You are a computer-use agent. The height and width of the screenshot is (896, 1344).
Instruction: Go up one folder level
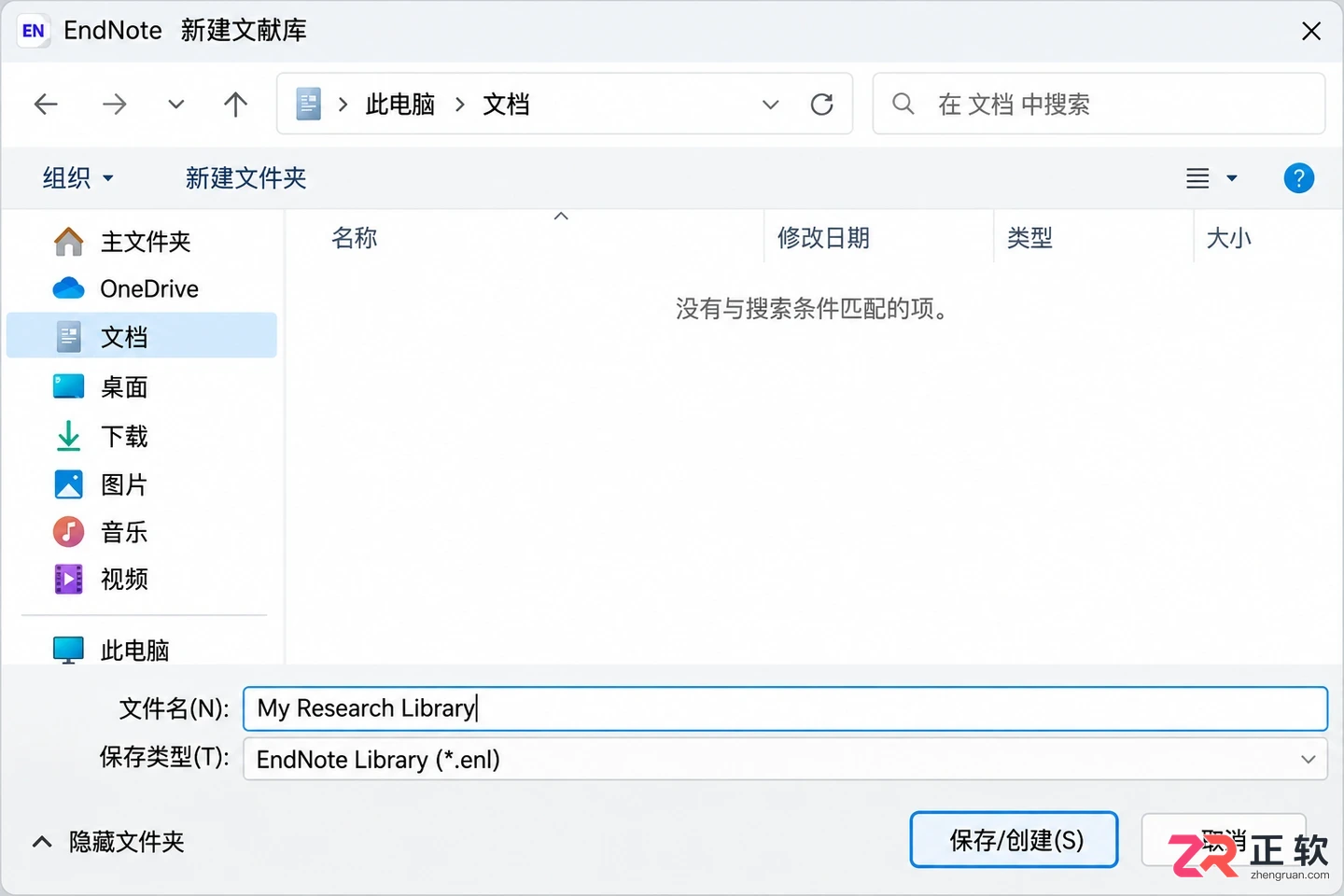pyautogui.click(x=235, y=104)
